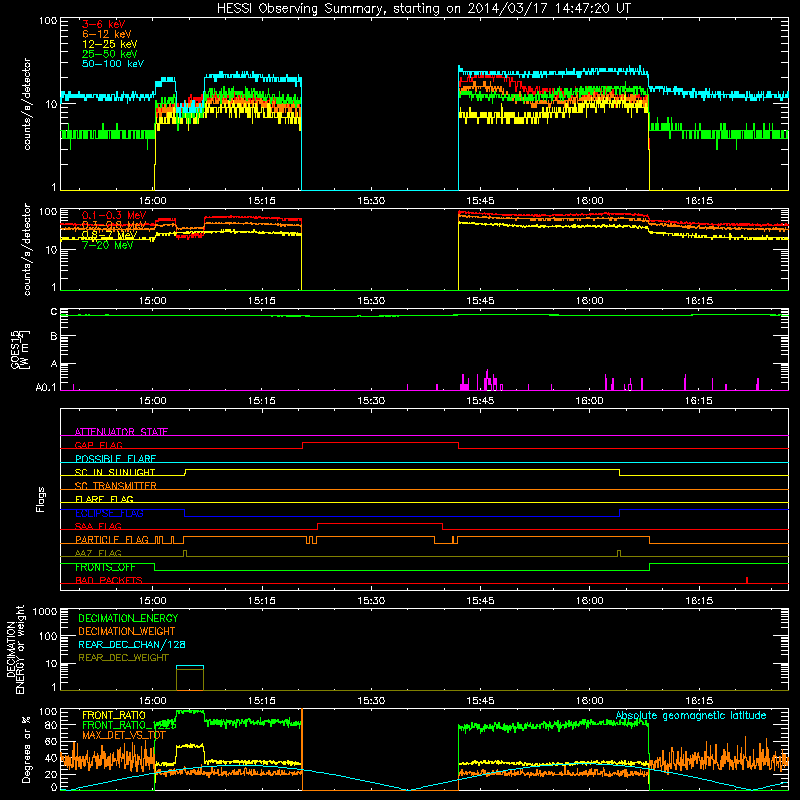Click the PARTICLE_FLAG label
800x800 pixels.
112,540
